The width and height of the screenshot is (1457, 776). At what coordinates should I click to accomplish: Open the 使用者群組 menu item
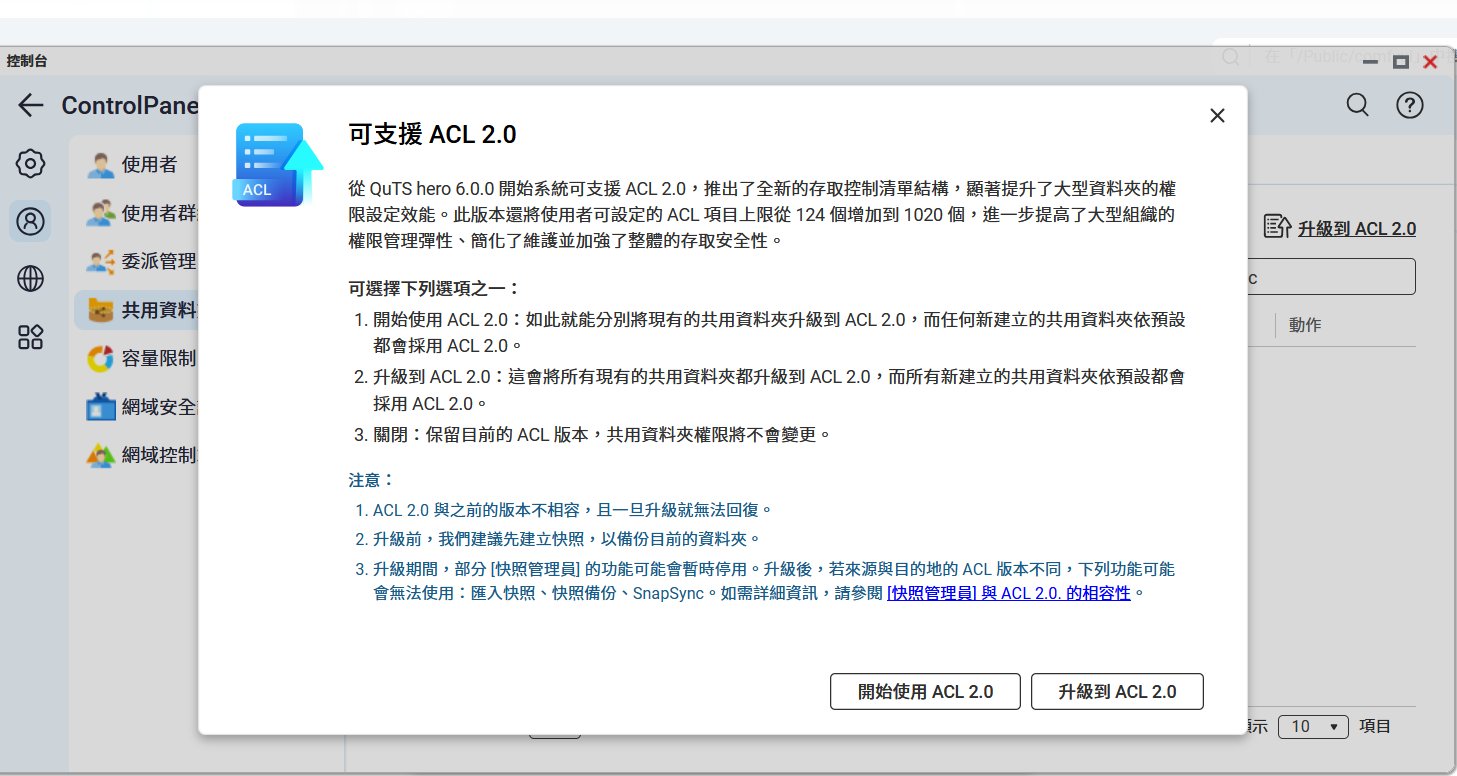pos(155,213)
